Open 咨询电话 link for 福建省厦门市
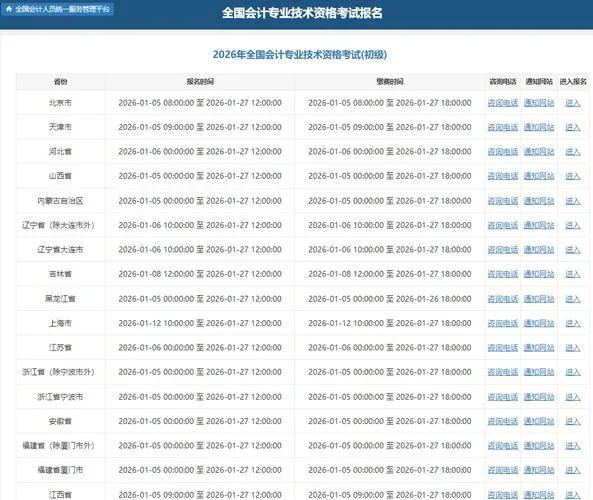The image size is (593, 500). (x=503, y=470)
